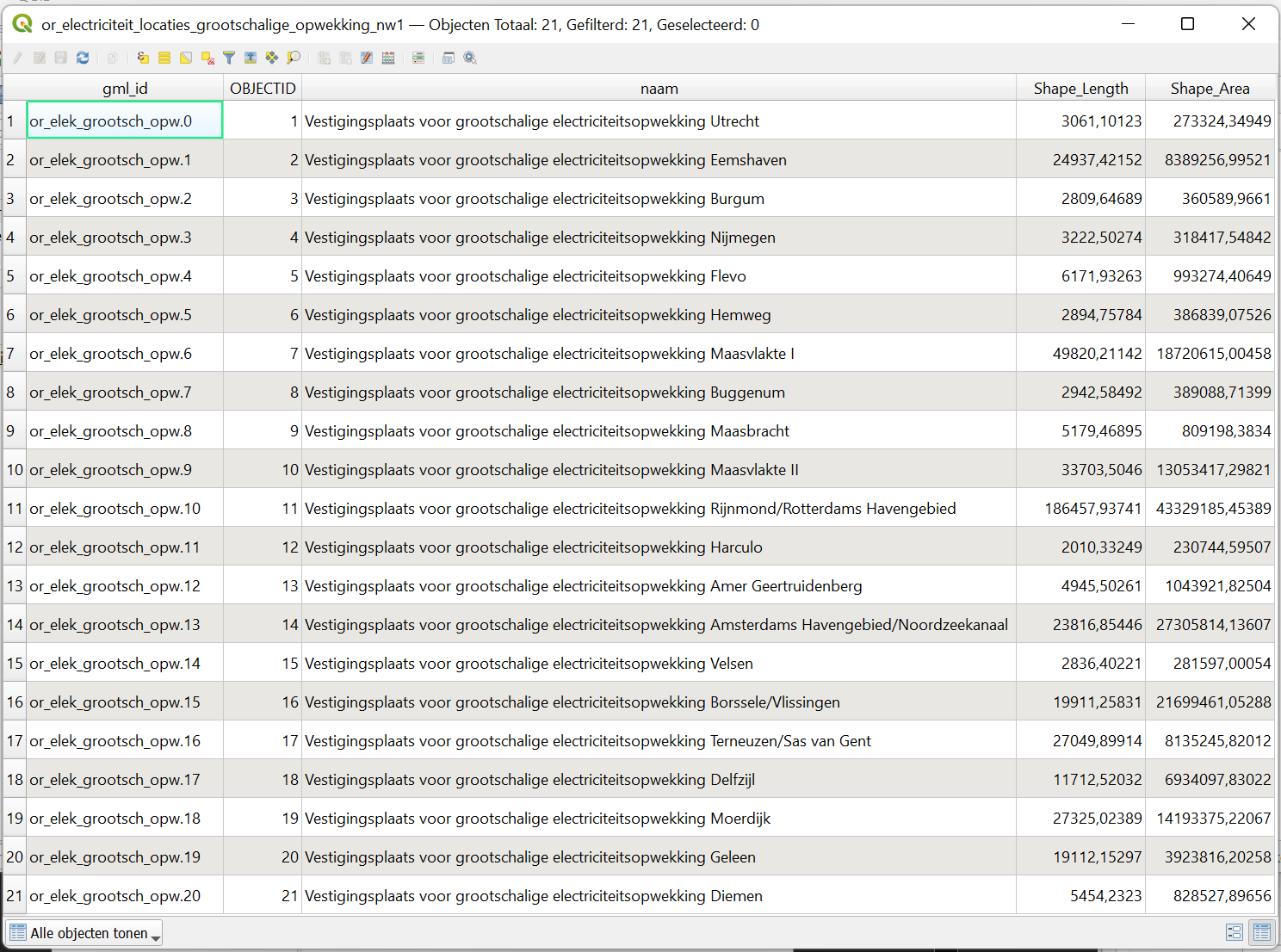Select row 14 via its row header

pos(15,624)
